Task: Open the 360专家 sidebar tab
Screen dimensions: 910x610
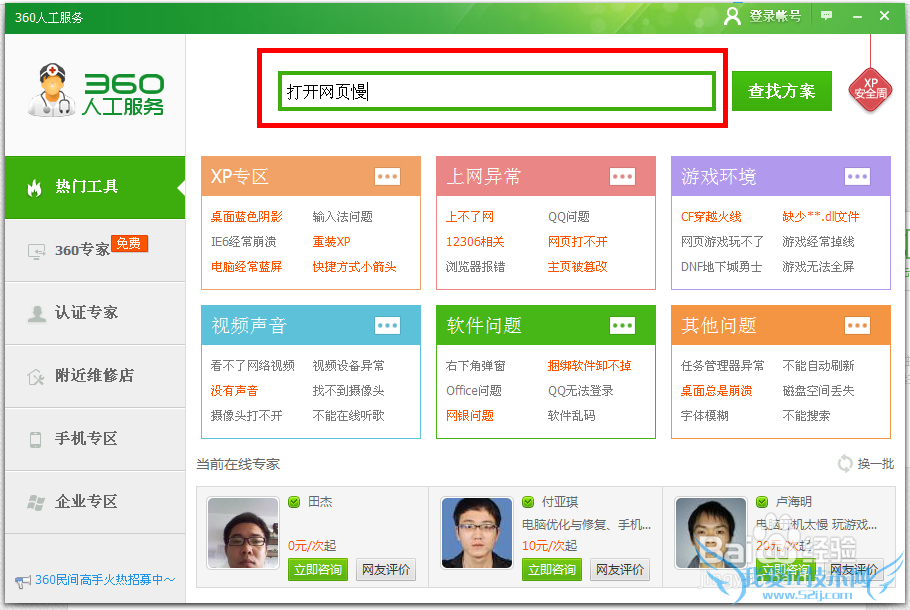Action: point(95,250)
